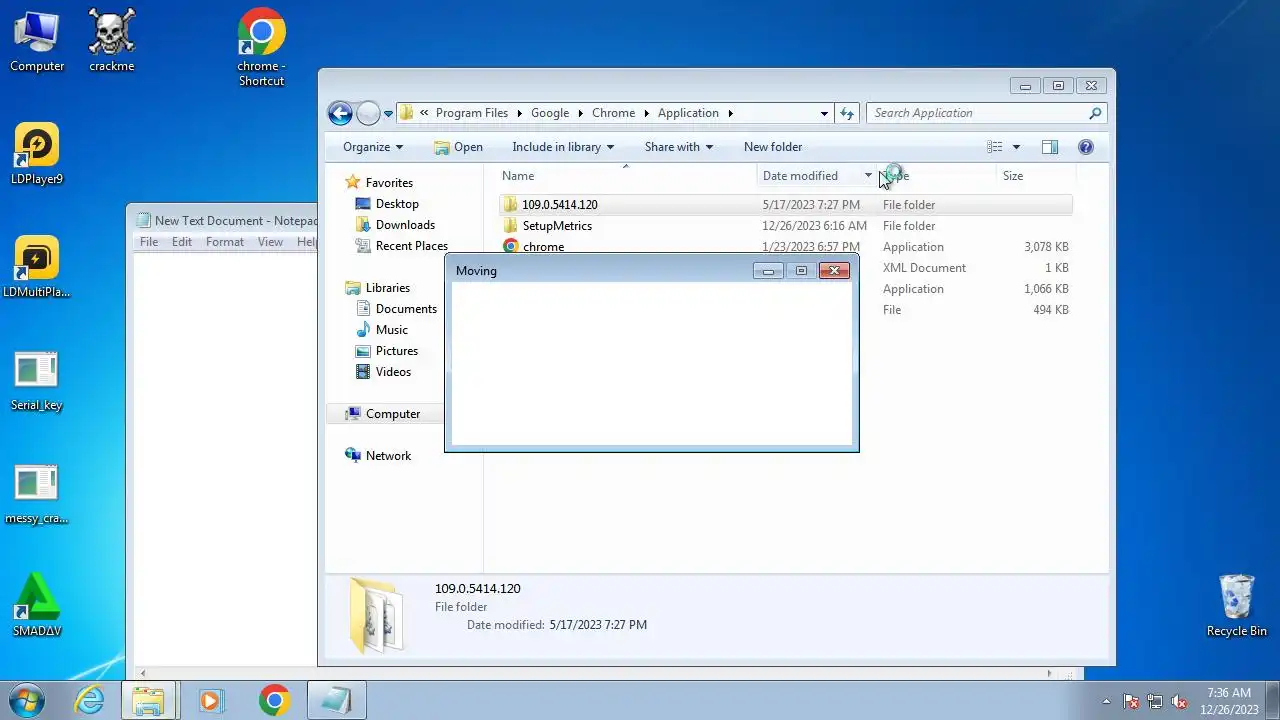
Task: Select the SetupMetrics folder
Action: tap(785, 226)
